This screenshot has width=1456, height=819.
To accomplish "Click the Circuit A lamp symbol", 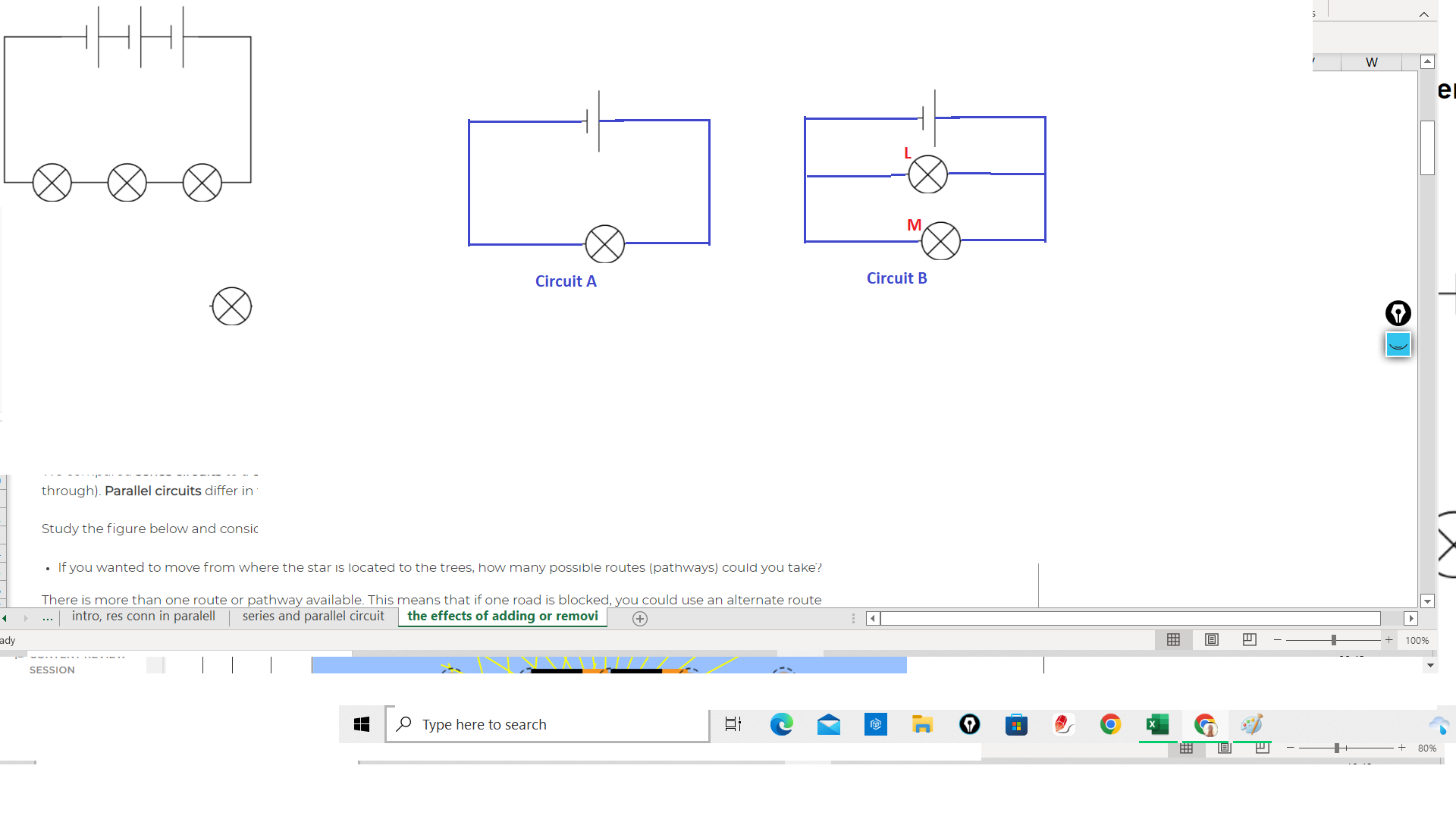I will coord(603,243).
